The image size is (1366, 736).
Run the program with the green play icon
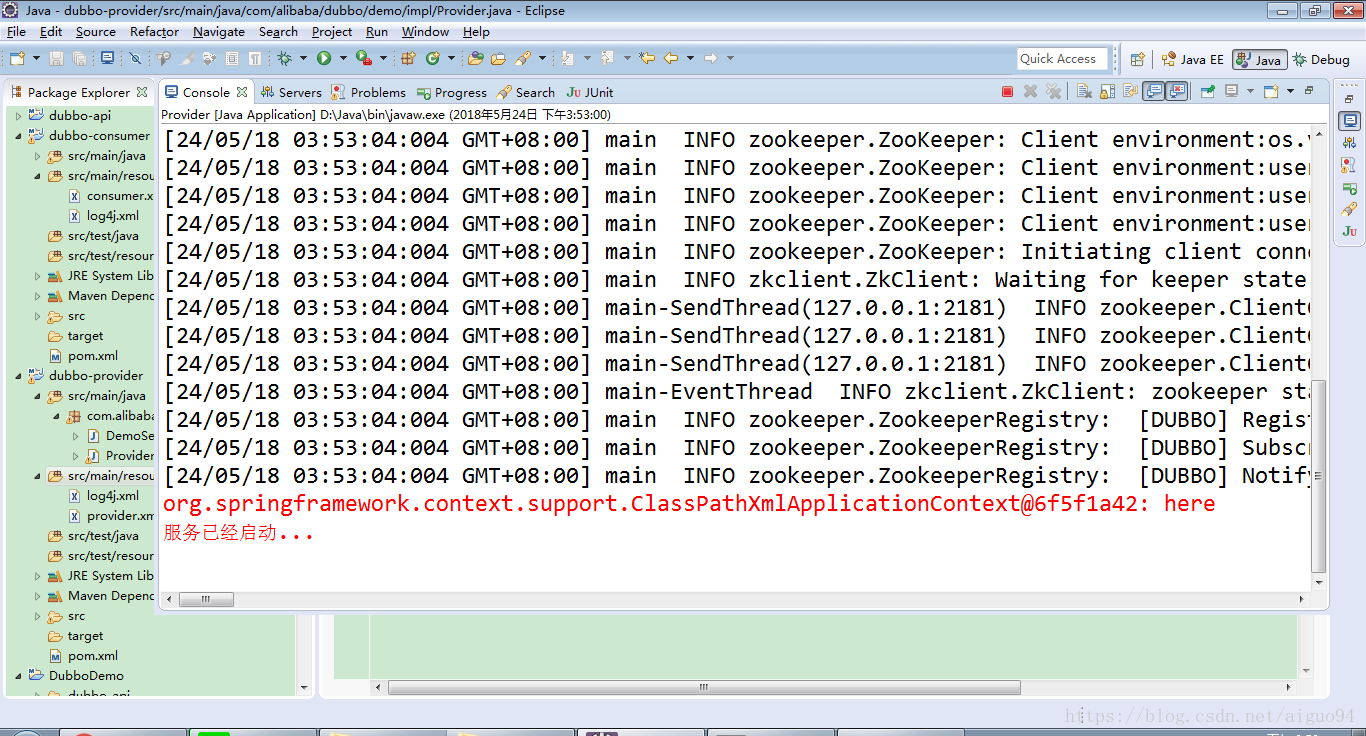click(324, 59)
